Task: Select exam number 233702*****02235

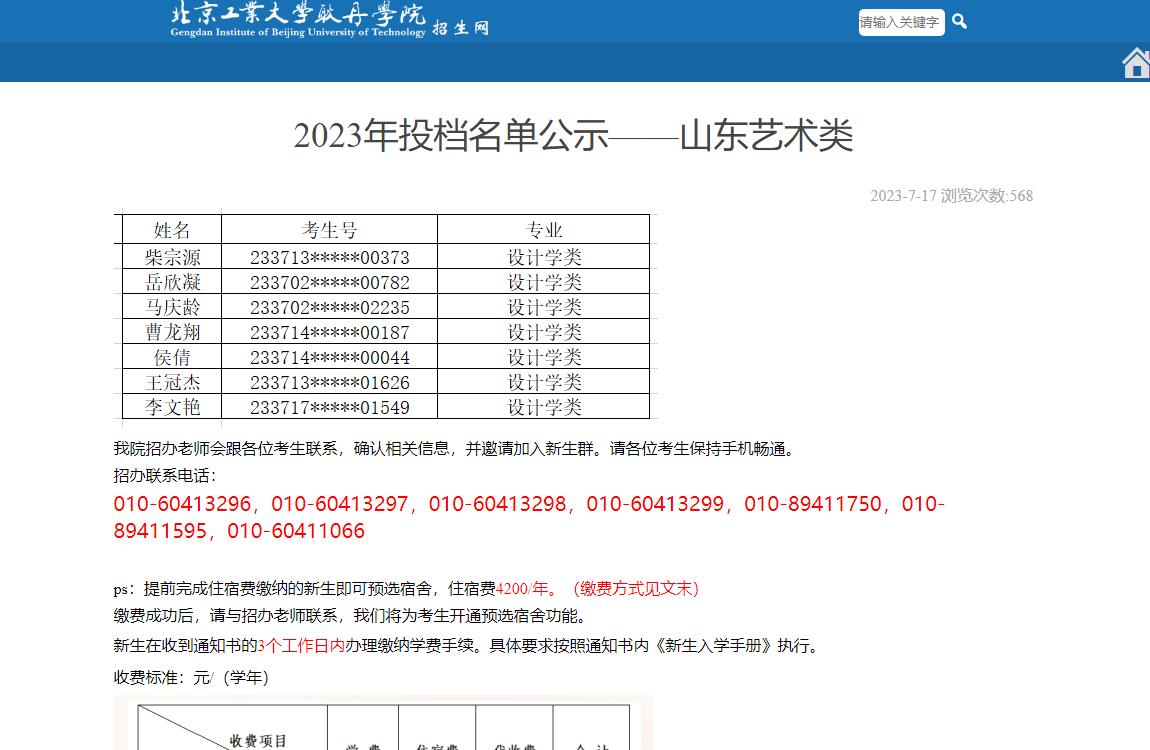Action: pos(329,307)
